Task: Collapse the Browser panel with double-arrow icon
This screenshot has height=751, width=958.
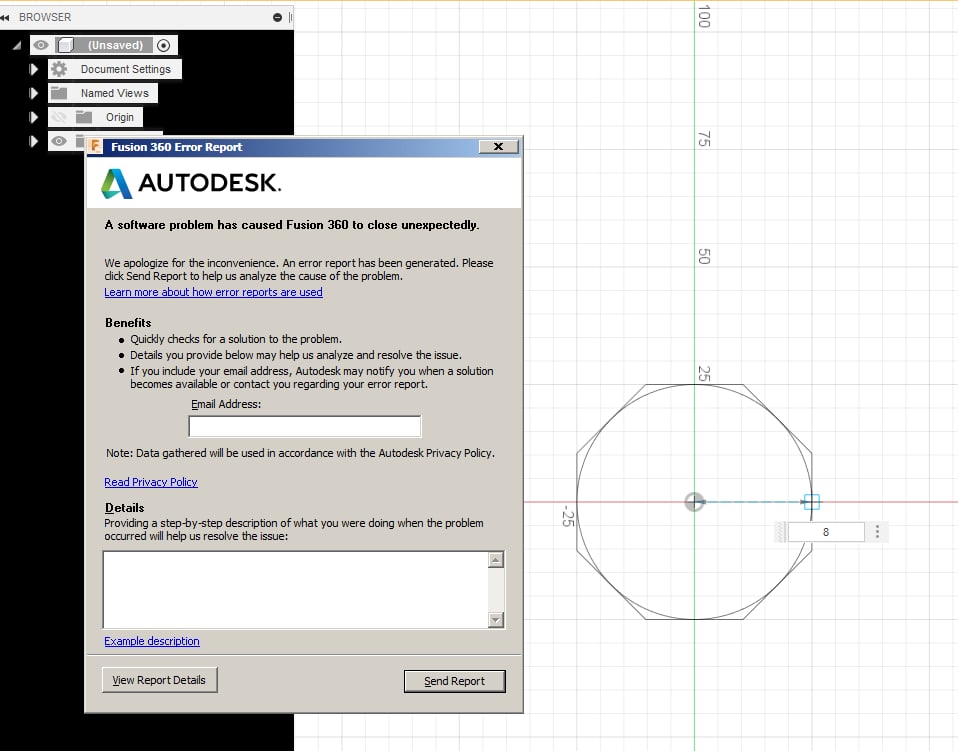Action: coord(5,18)
